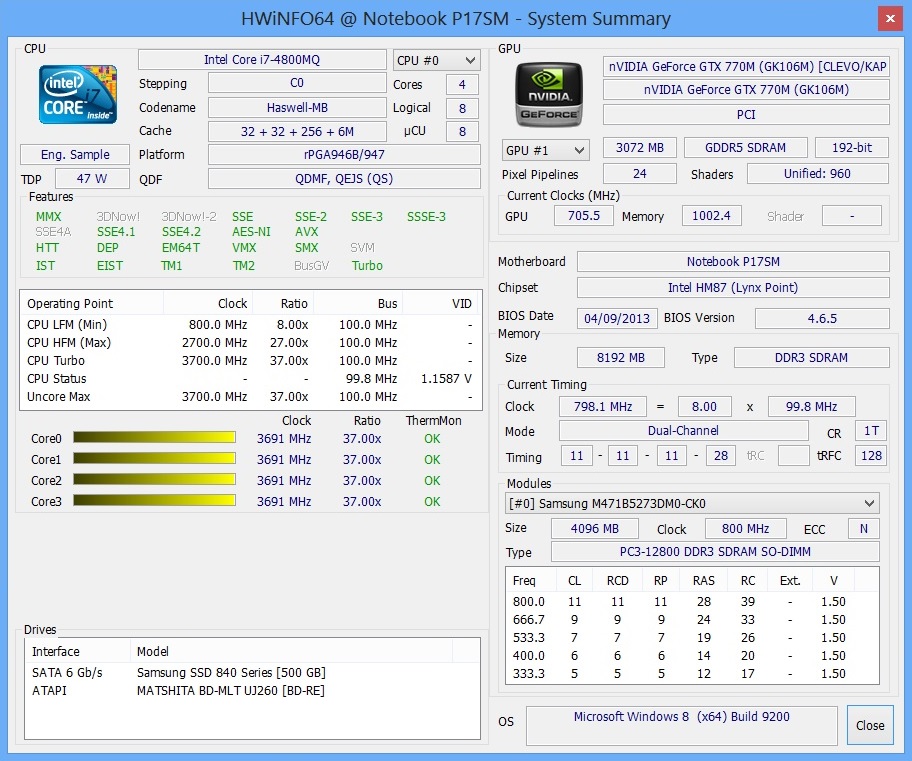The width and height of the screenshot is (912, 761).
Task: Click the Interface column header in Drives
Action: click(x=78, y=652)
